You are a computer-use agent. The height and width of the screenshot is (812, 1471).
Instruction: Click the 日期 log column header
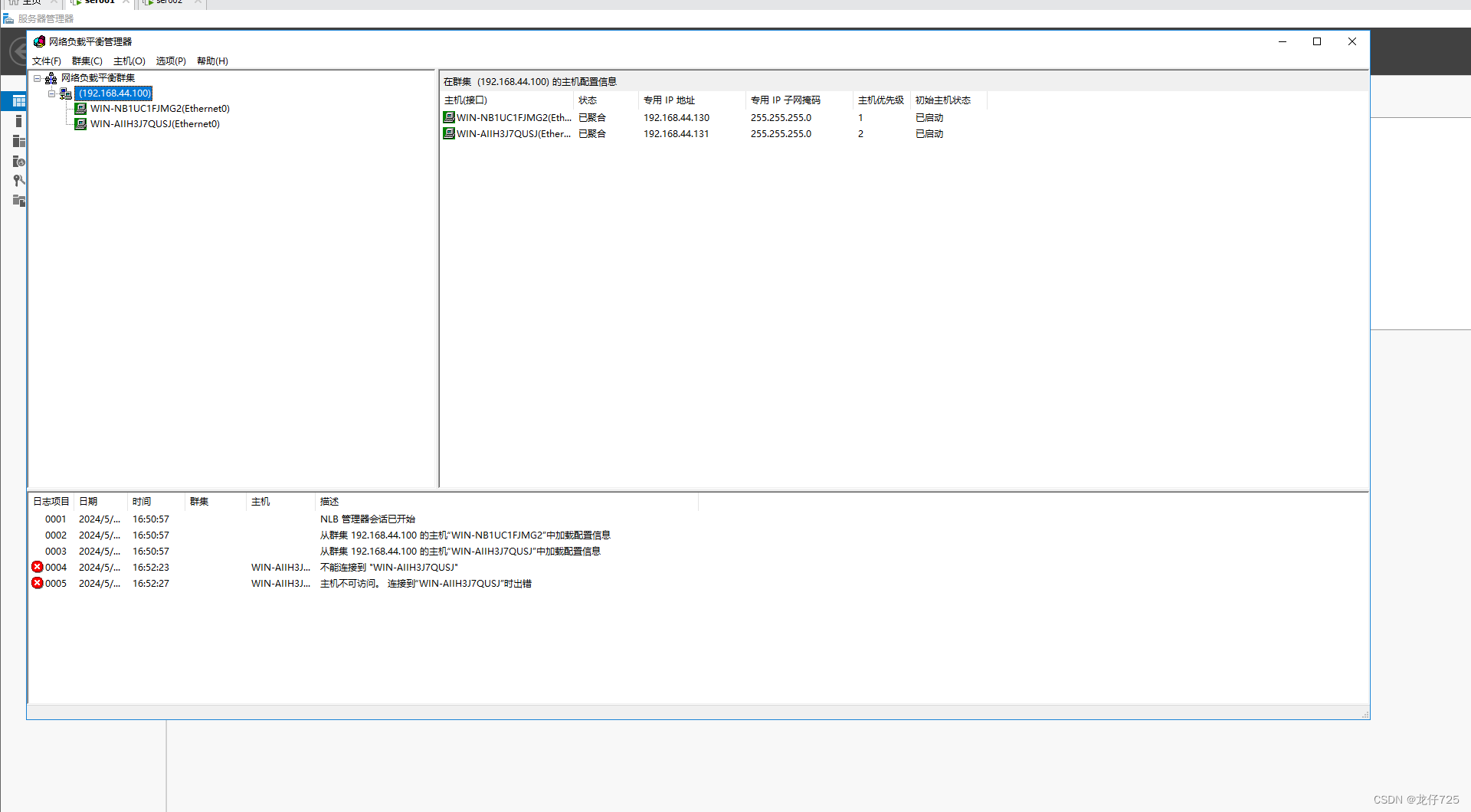tap(100, 502)
